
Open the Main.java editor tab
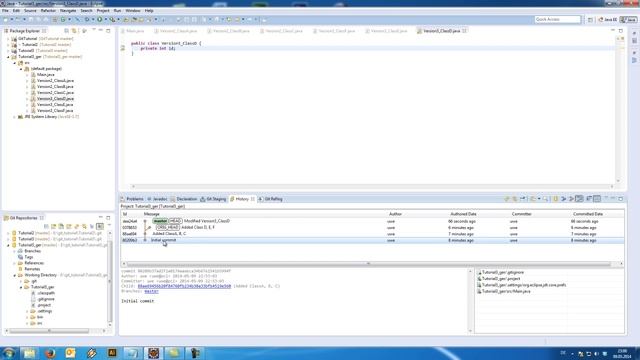(x=133, y=31)
